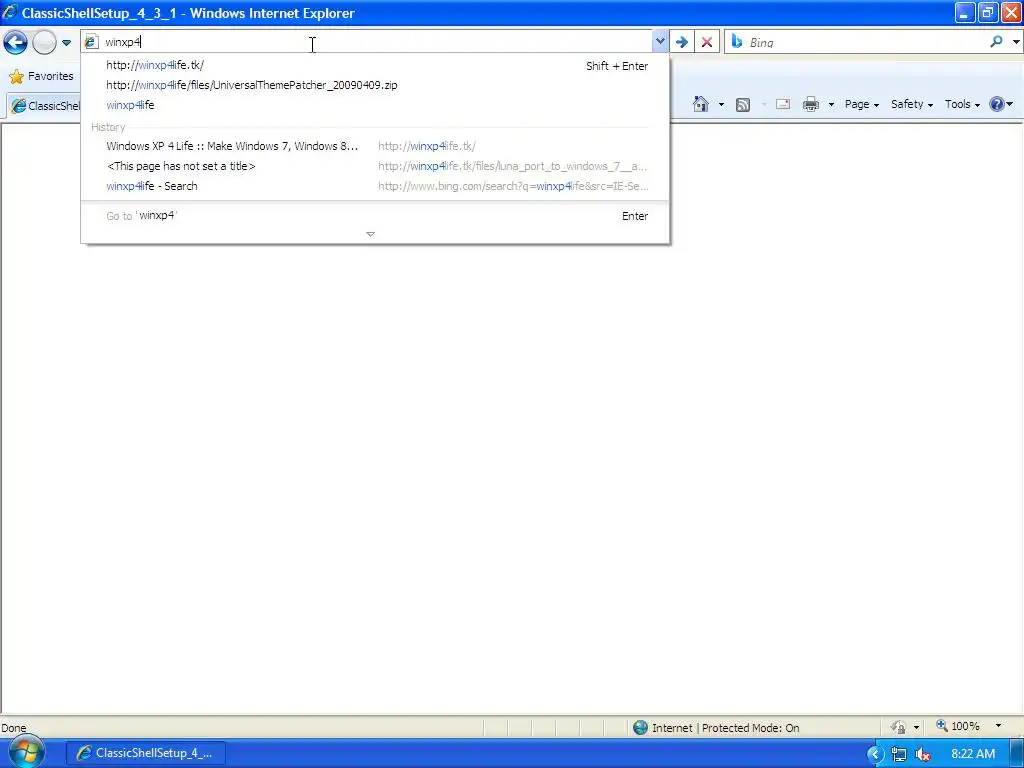Click the search magnifier icon
This screenshot has width=1024, height=768.
997,42
